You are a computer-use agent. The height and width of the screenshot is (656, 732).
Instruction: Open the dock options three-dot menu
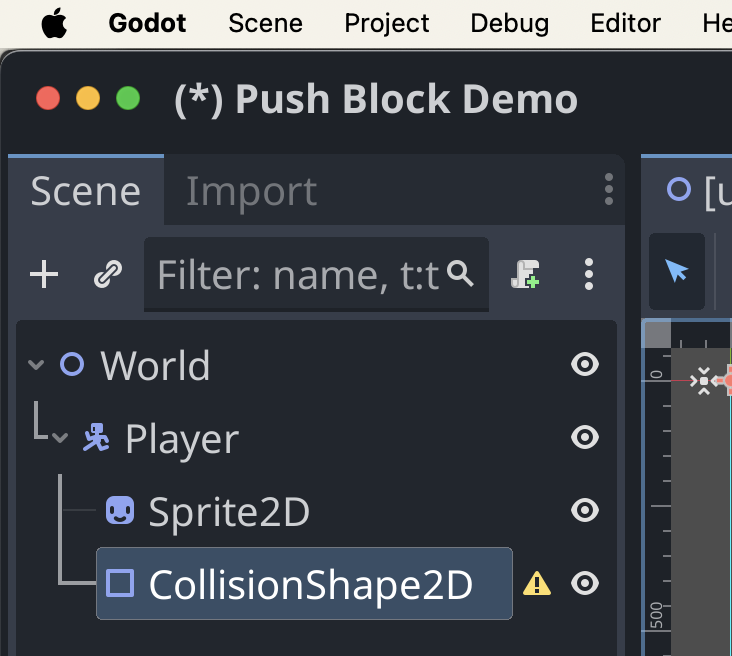(608, 189)
